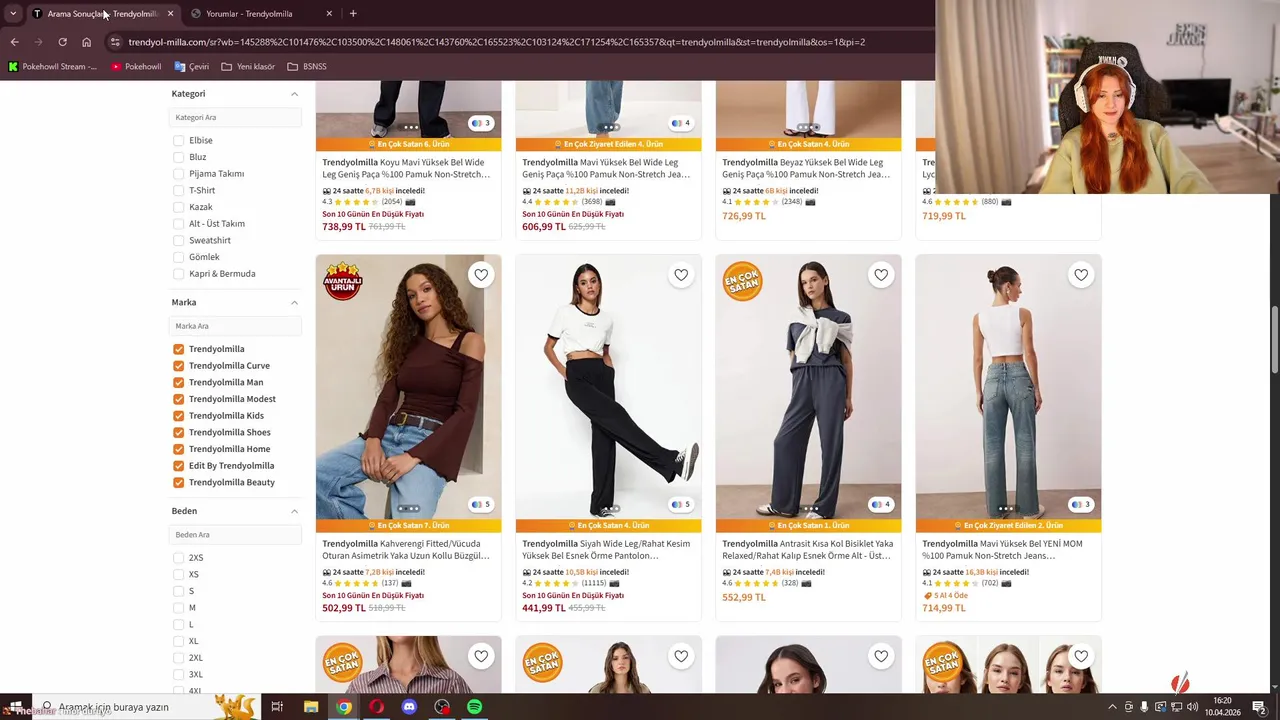The width and height of the screenshot is (1280, 720).
Task: Open the tab search dropdown arrow in Chrome
Action: 12,14
